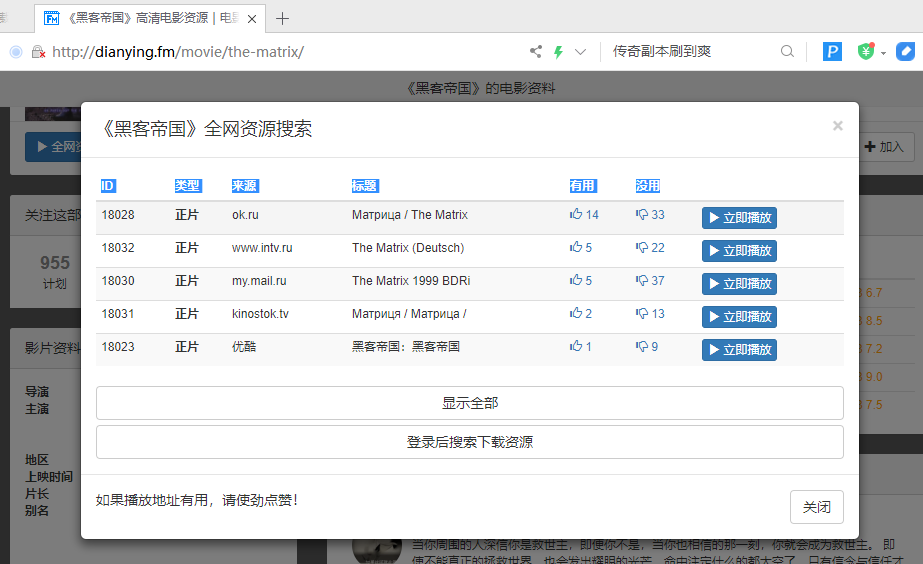Thumbs up the 优酷 resource
This screenshot has height=564, width=923.
click(580, 347)
